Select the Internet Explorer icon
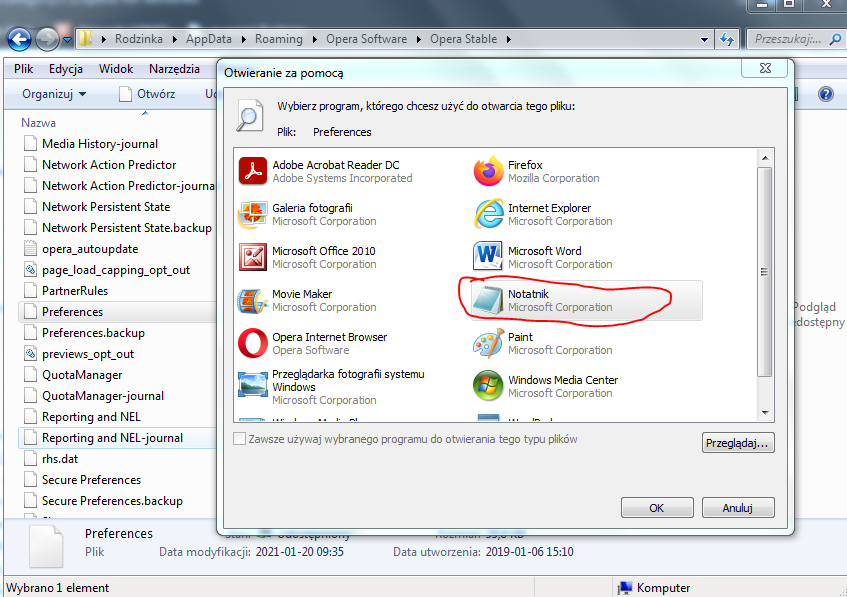 488,214
